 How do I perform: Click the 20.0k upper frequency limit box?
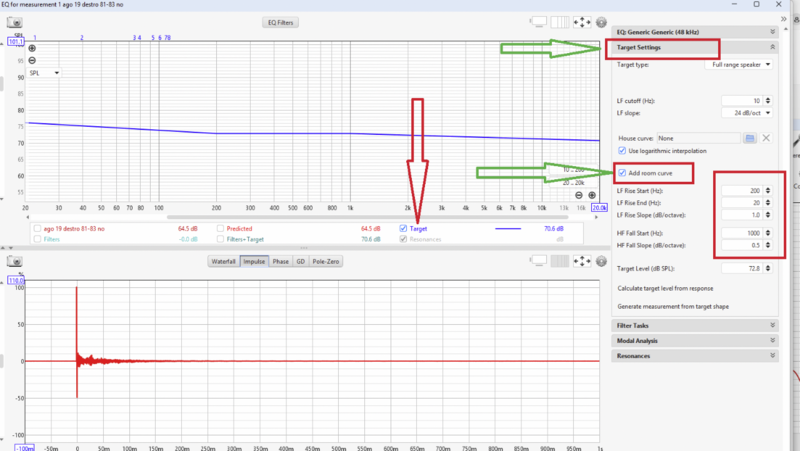pos(599,208)
